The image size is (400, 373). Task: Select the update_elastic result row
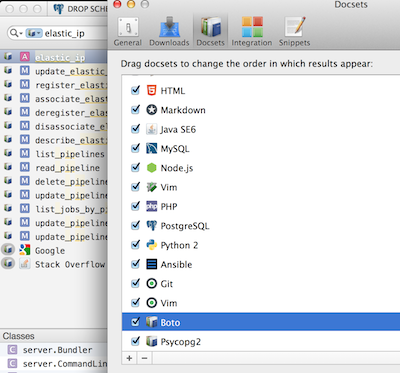point(53,71)
